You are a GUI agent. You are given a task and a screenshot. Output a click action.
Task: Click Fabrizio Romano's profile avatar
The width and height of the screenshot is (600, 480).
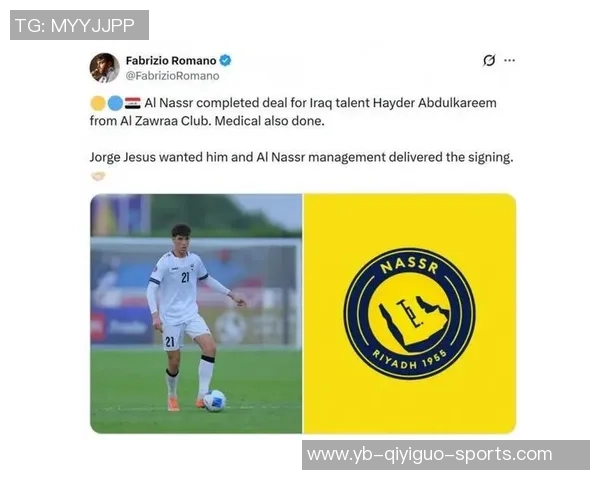pos(104,68)
